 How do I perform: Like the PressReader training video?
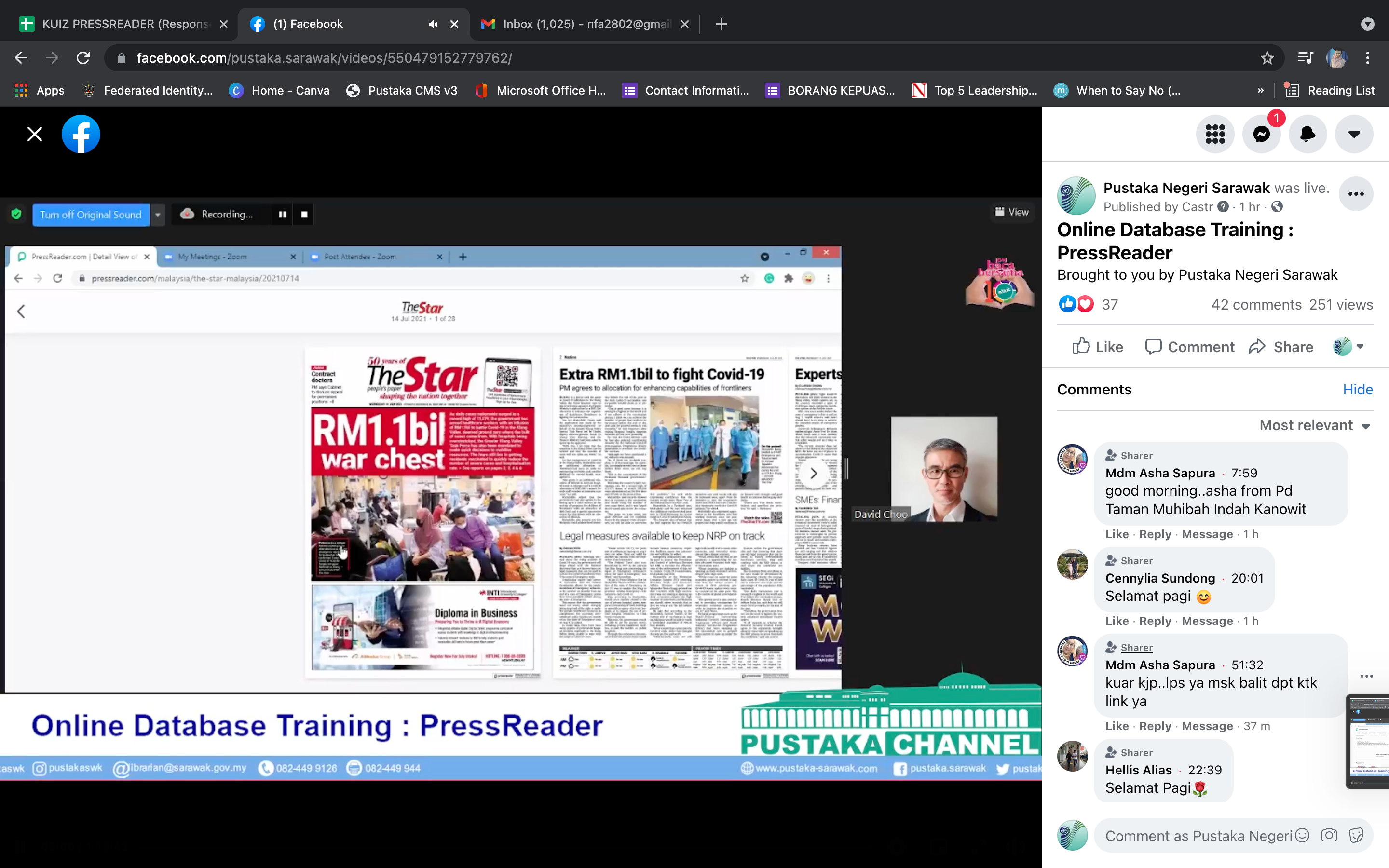(x=1097, y=347)
